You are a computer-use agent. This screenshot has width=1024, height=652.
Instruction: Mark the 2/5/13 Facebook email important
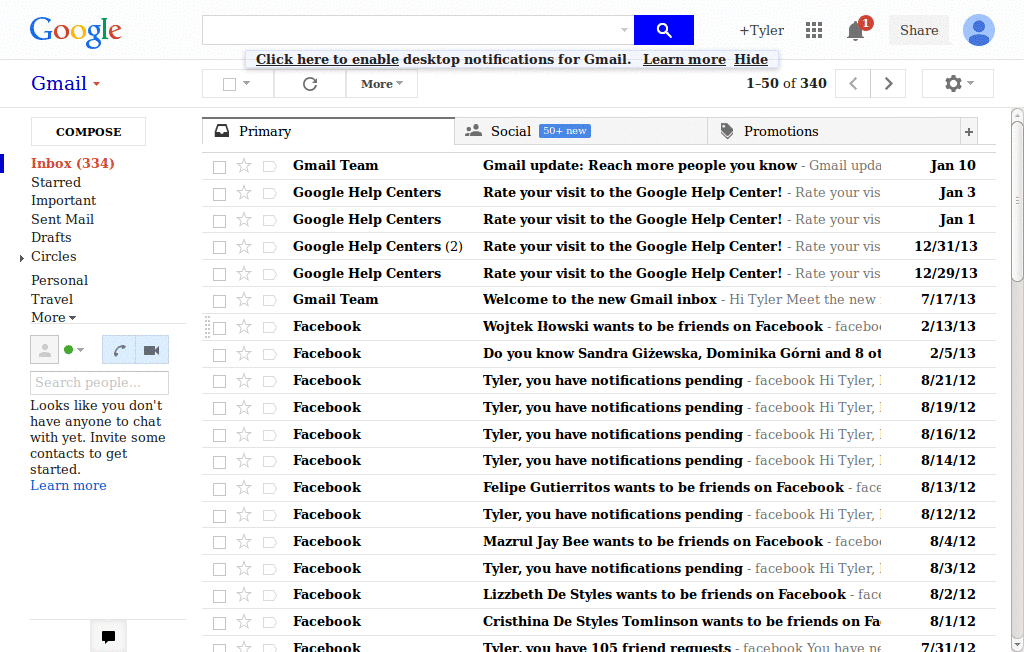click(x=270, y=355)
